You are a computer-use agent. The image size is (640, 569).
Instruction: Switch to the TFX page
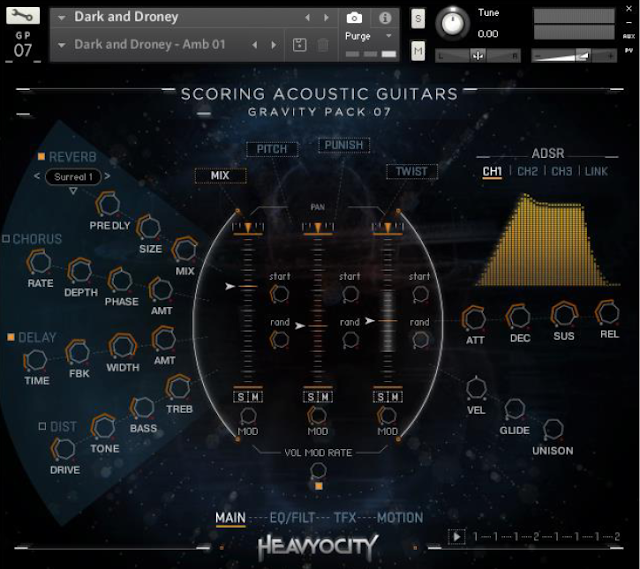tap(345, 518)
